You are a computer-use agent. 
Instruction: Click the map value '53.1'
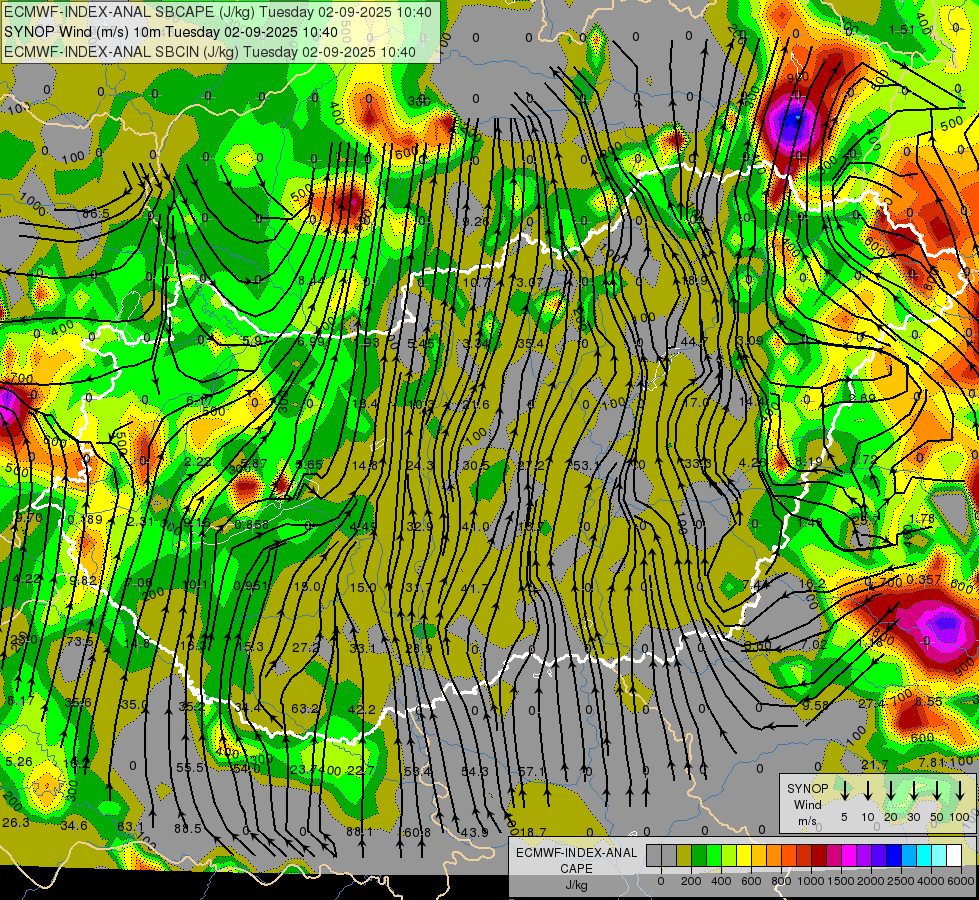click(586, 465)
